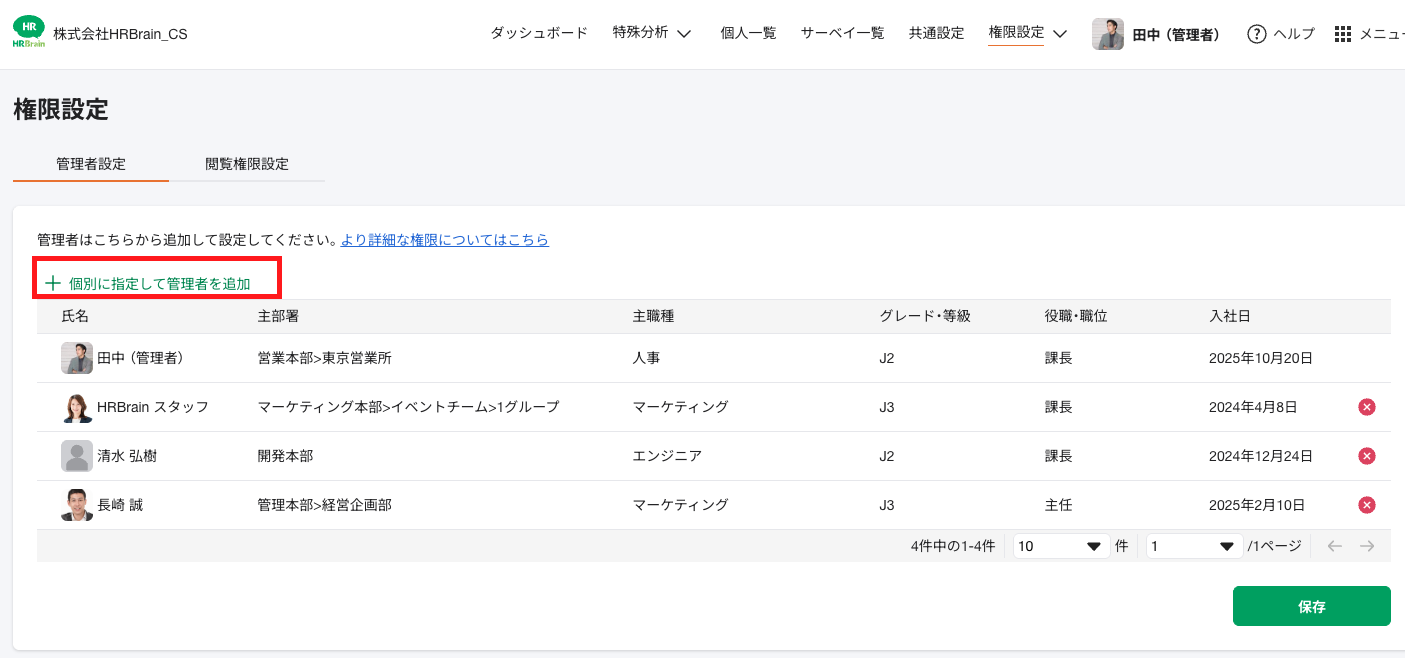
Task: Click the HRBrain logo icon
Action: [28, 31]
